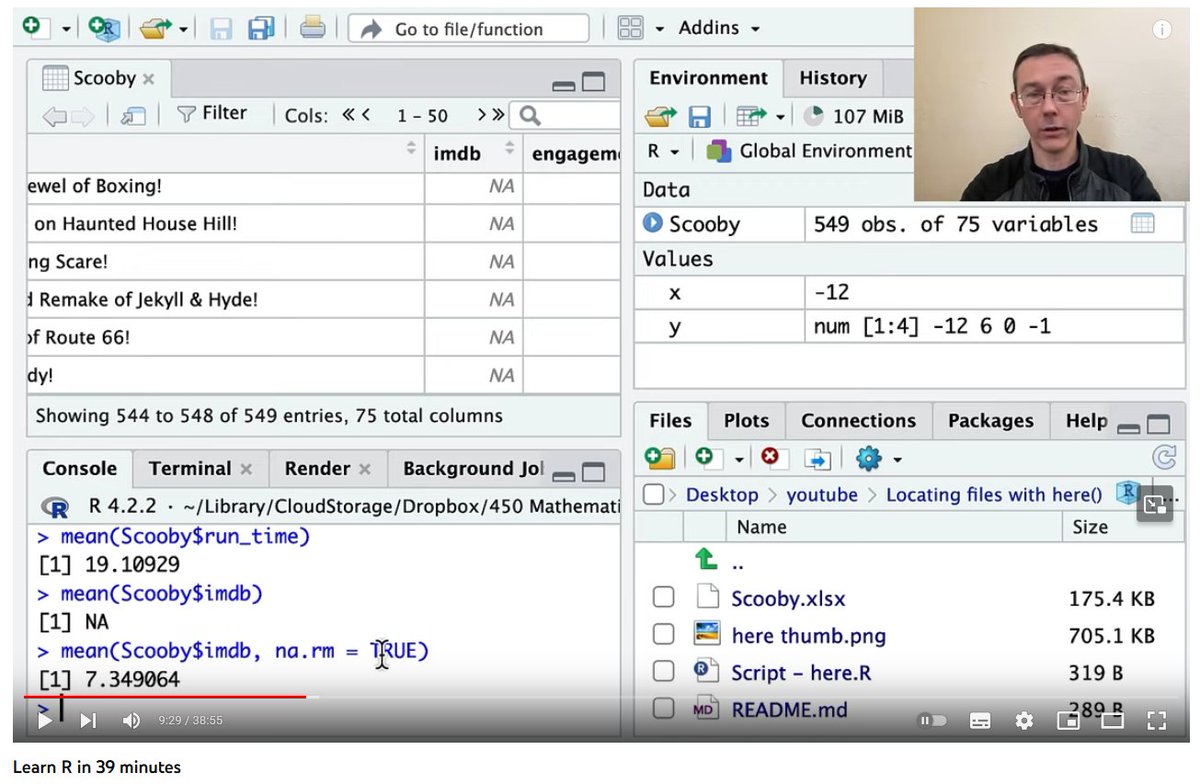This screenshot has height=784, width=1200.
Task: Create a new folder in the Files pane
Action: pos(658,458)
